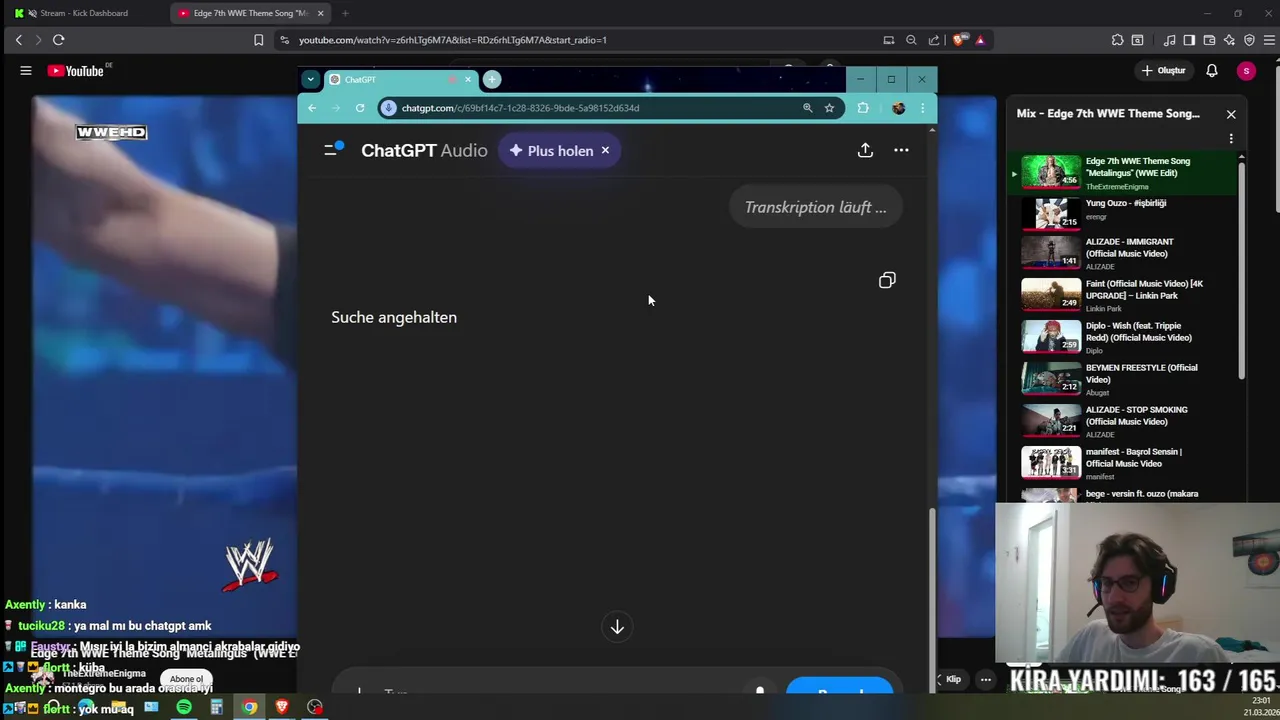The image size is (1280, 720).
Task: Go back in the ChatGPT window
Action: coord(312,108)
